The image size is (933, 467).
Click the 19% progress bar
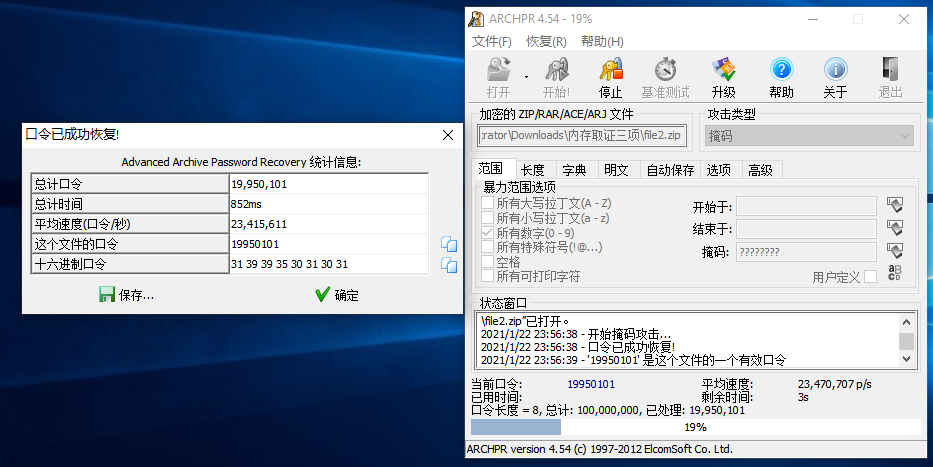click(x=696, y=427)
